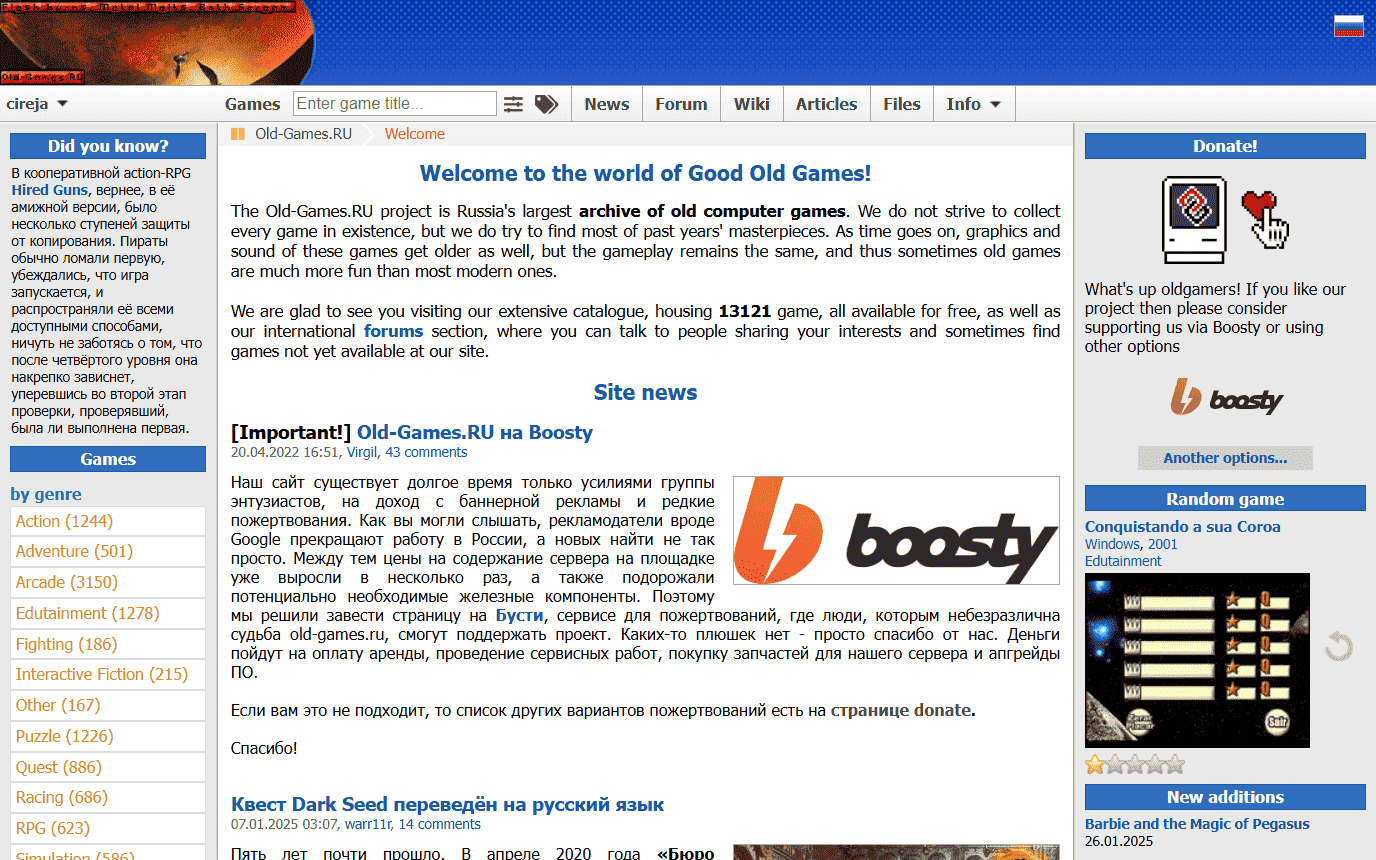This screenshot has width=1376, height=860.
Task: Click the tags icon beside search
Action: pyautogui.click(x=546, y=104)
